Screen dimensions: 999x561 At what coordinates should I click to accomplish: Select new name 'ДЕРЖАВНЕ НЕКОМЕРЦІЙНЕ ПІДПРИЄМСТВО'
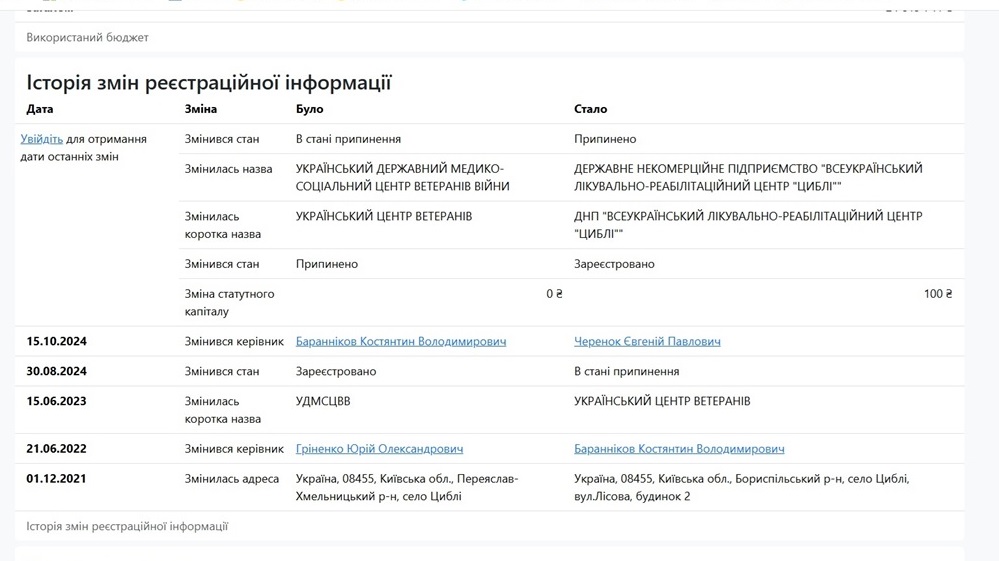(696, 169)
